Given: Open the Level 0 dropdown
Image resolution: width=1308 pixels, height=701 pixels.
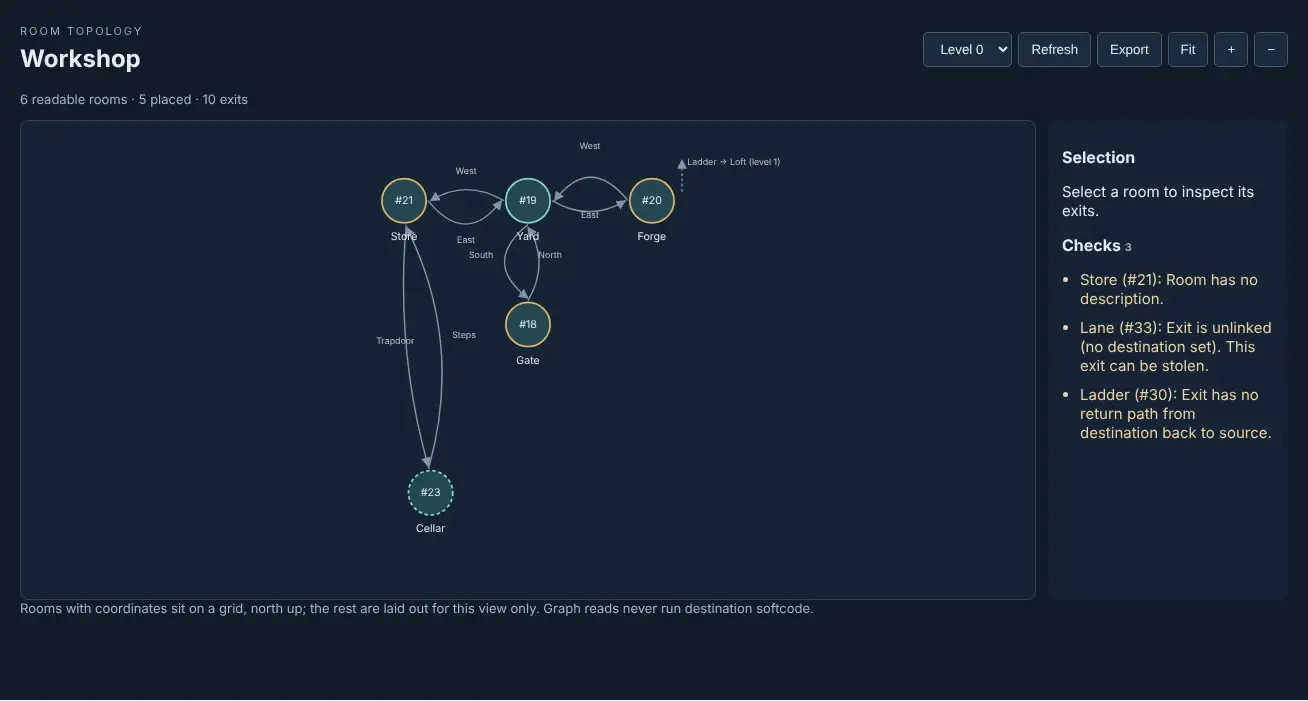Looking at the screenshot, I should click(x=967, y=50).
